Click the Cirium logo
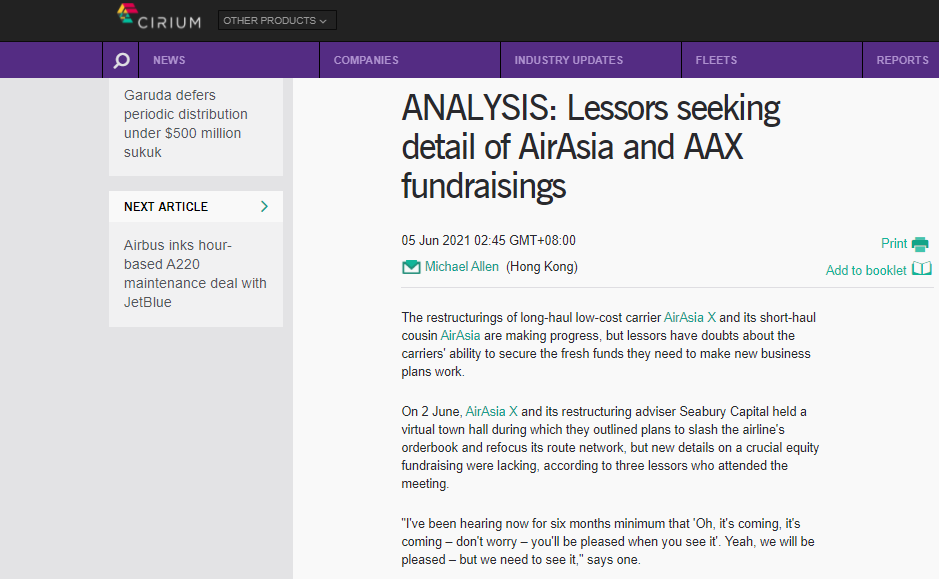The width and height of the screenshot is (939, 579). pyautogui.click(x=159, y=17)
